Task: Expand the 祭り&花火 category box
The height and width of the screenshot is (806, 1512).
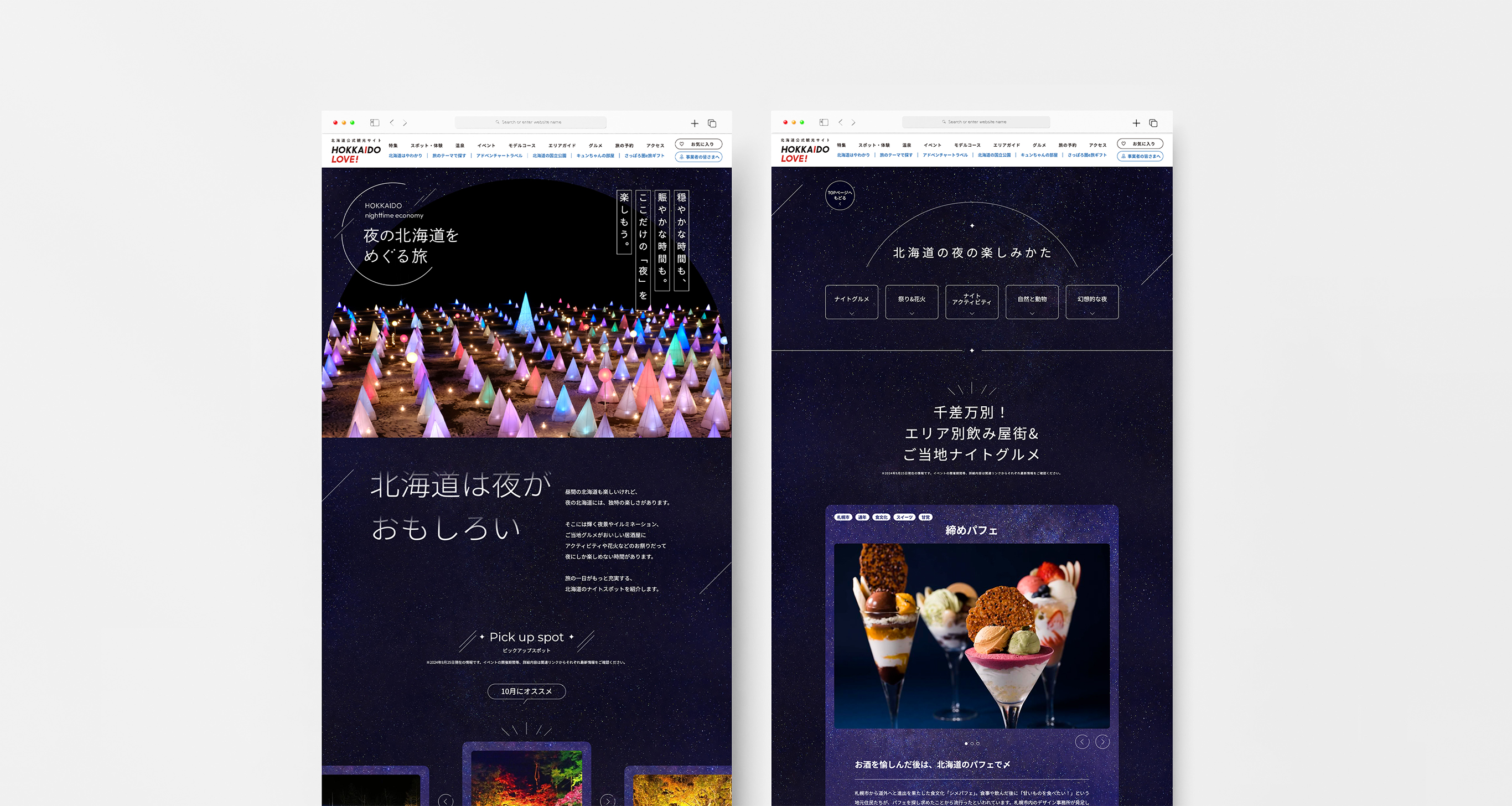Action: click(912, 302)
